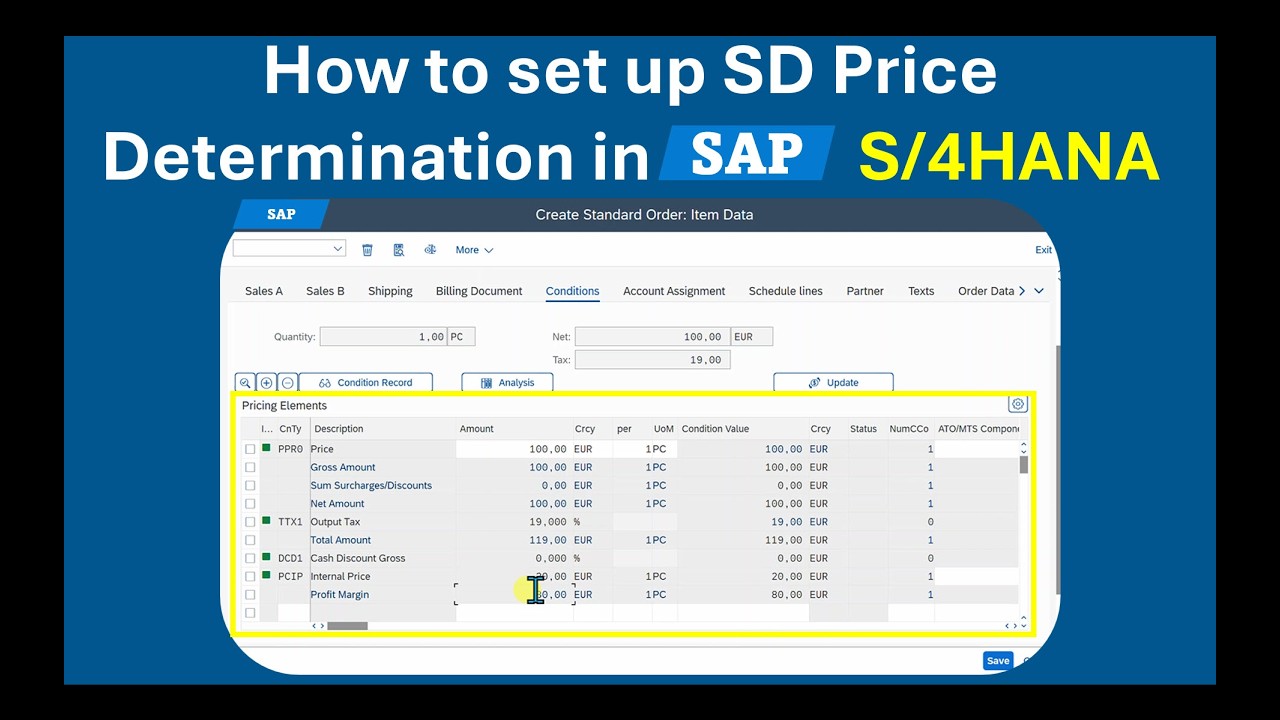1280x720 pixels.
Task: Click the plus insert row icon
Action: point(266,383)
